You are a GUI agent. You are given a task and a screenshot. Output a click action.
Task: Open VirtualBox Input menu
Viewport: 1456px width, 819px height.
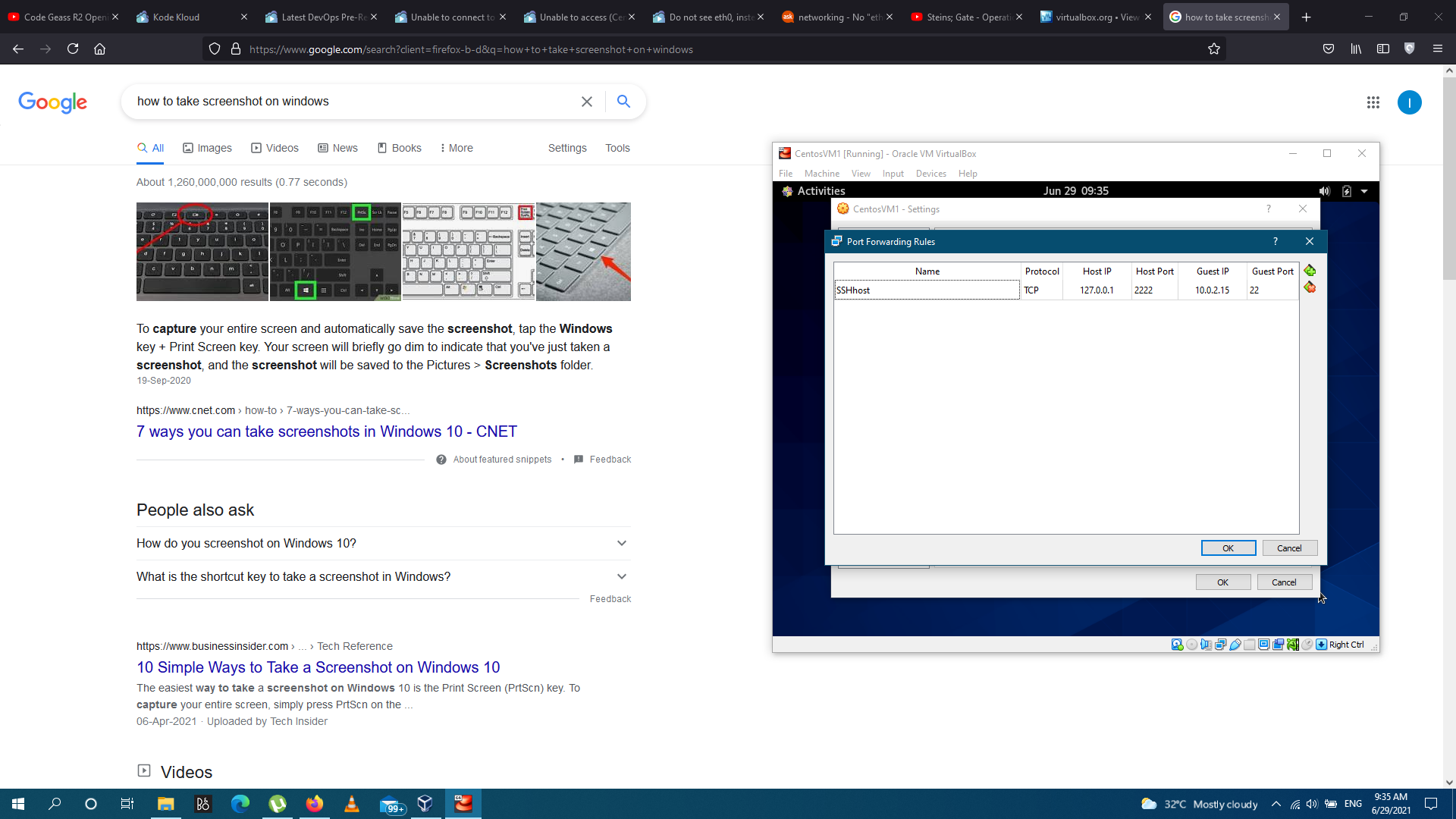click(893, 174)
